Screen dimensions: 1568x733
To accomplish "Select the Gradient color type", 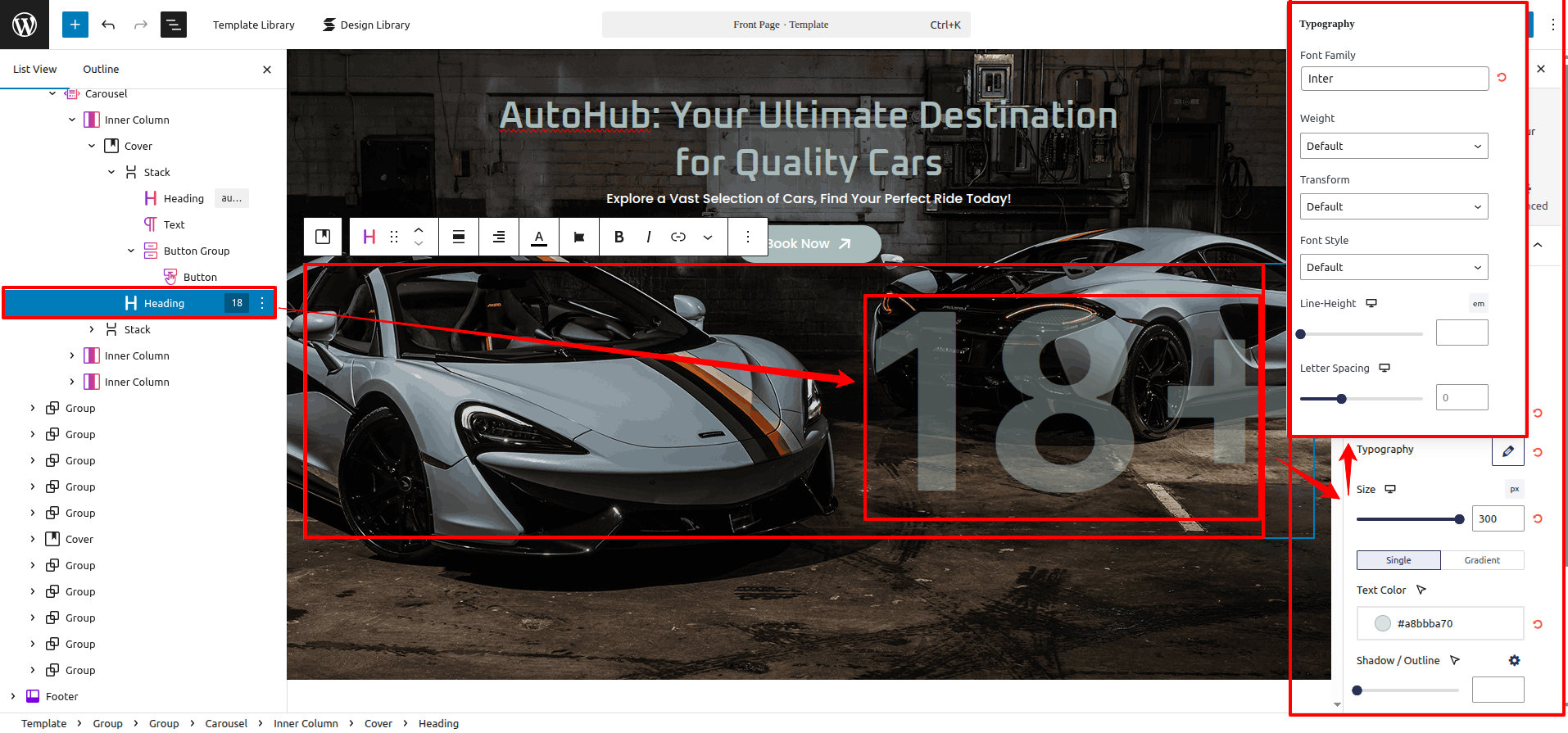I will 1482,560.
